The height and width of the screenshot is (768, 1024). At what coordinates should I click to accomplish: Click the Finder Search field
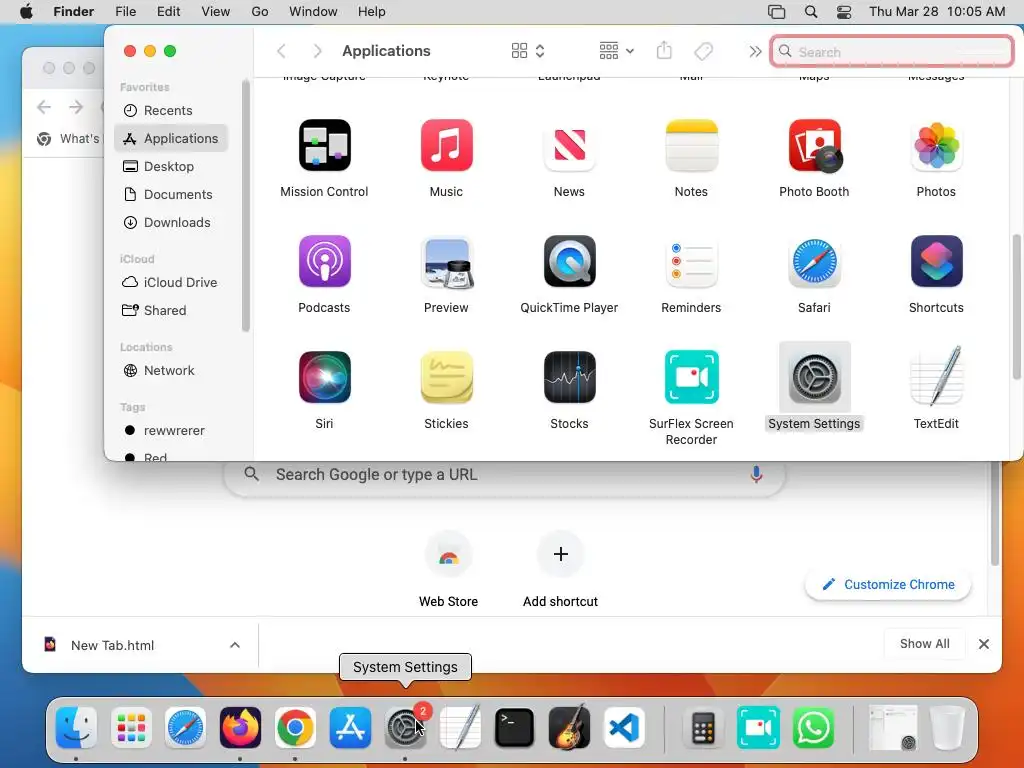892,51
